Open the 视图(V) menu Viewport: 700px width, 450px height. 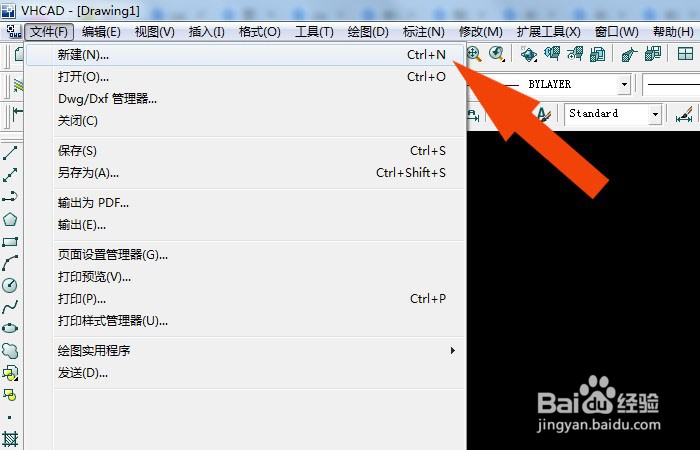coord(154,32)
